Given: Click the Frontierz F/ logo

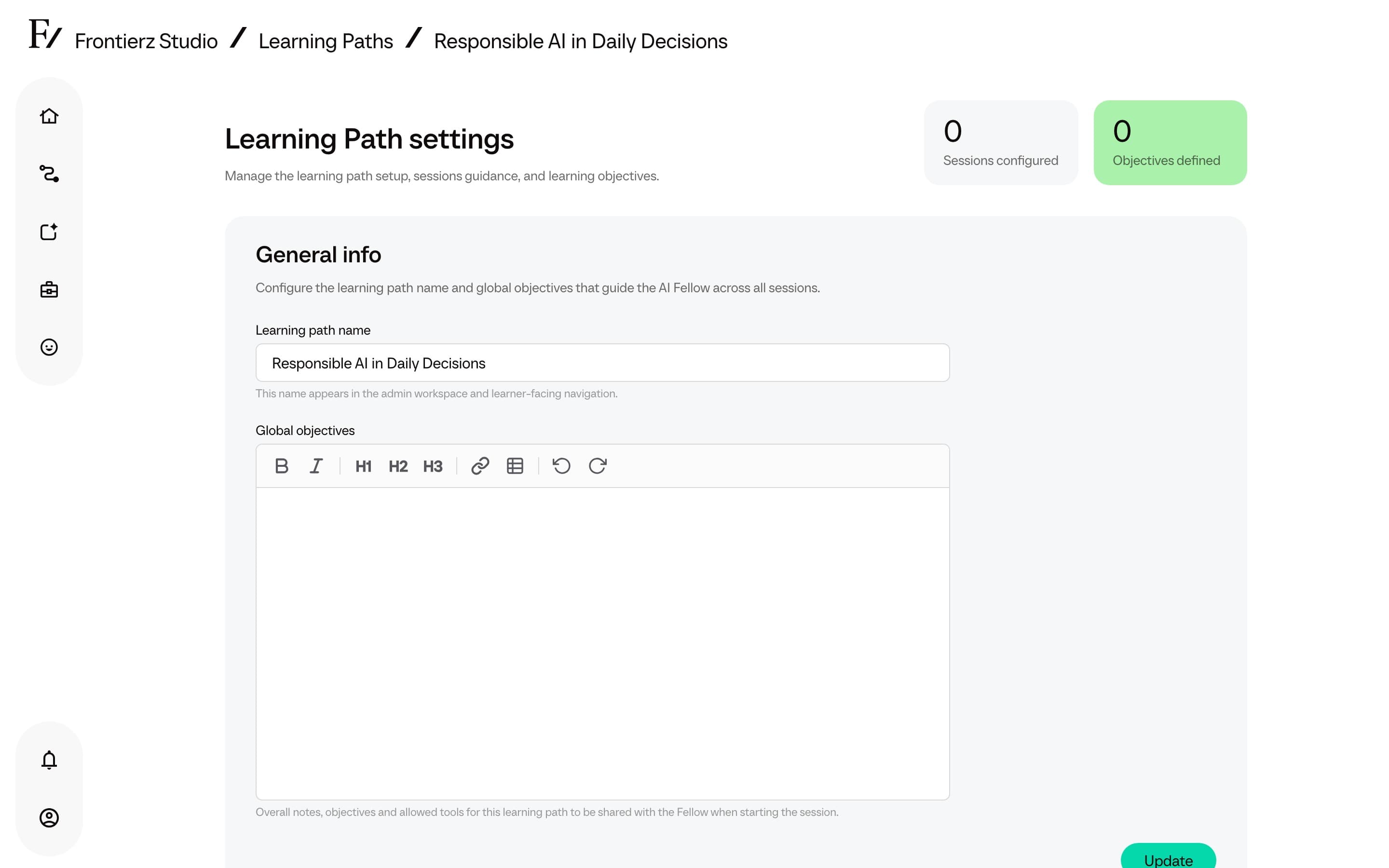Looking at the screenshot, I should pyautogui.click(x=45, y=34).
